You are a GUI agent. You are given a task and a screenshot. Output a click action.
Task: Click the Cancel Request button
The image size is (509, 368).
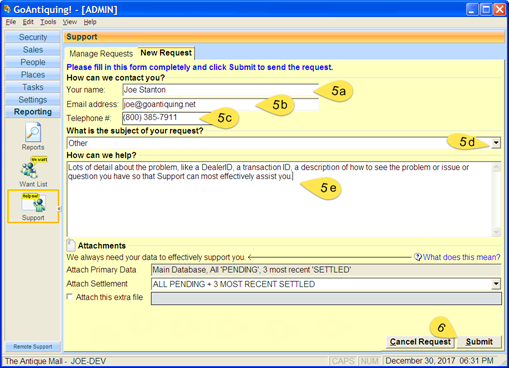click(420, 342)
